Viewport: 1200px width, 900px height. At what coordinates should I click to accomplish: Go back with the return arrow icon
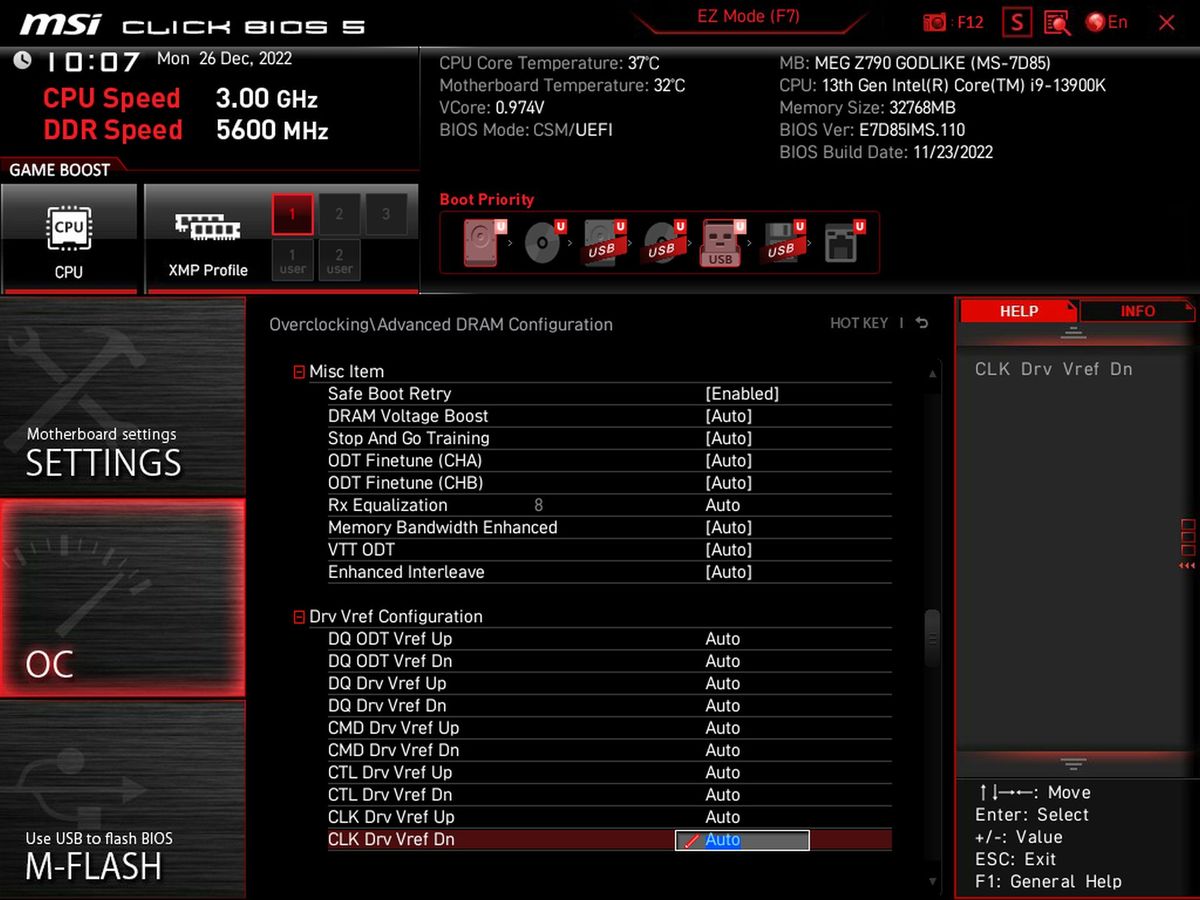tap(921, 323)
